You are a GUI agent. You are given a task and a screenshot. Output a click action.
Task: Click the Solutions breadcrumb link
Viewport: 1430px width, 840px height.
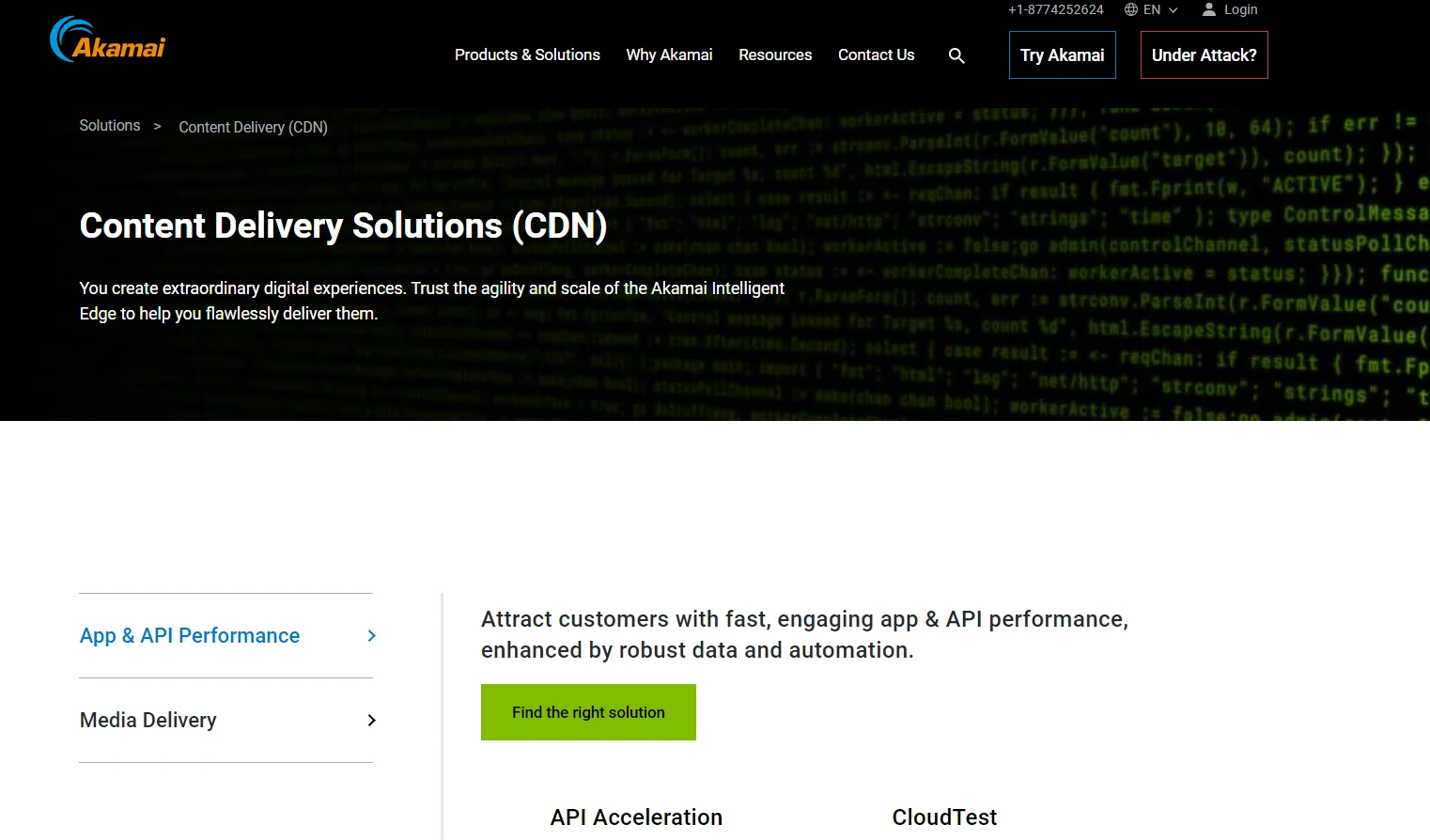pos(110,126)
